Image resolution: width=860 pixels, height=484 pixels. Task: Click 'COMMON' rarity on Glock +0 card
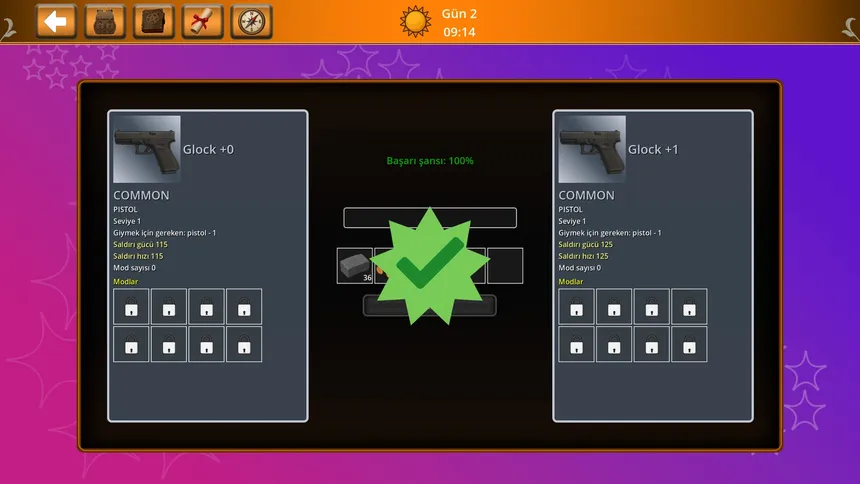coord(142,195)
